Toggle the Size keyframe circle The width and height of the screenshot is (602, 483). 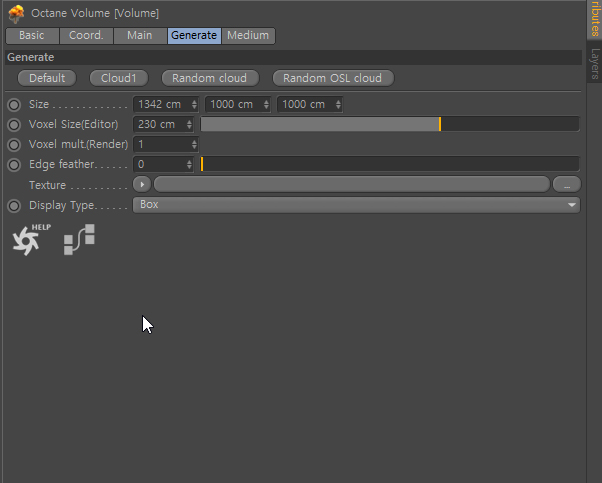click(14, 105)
